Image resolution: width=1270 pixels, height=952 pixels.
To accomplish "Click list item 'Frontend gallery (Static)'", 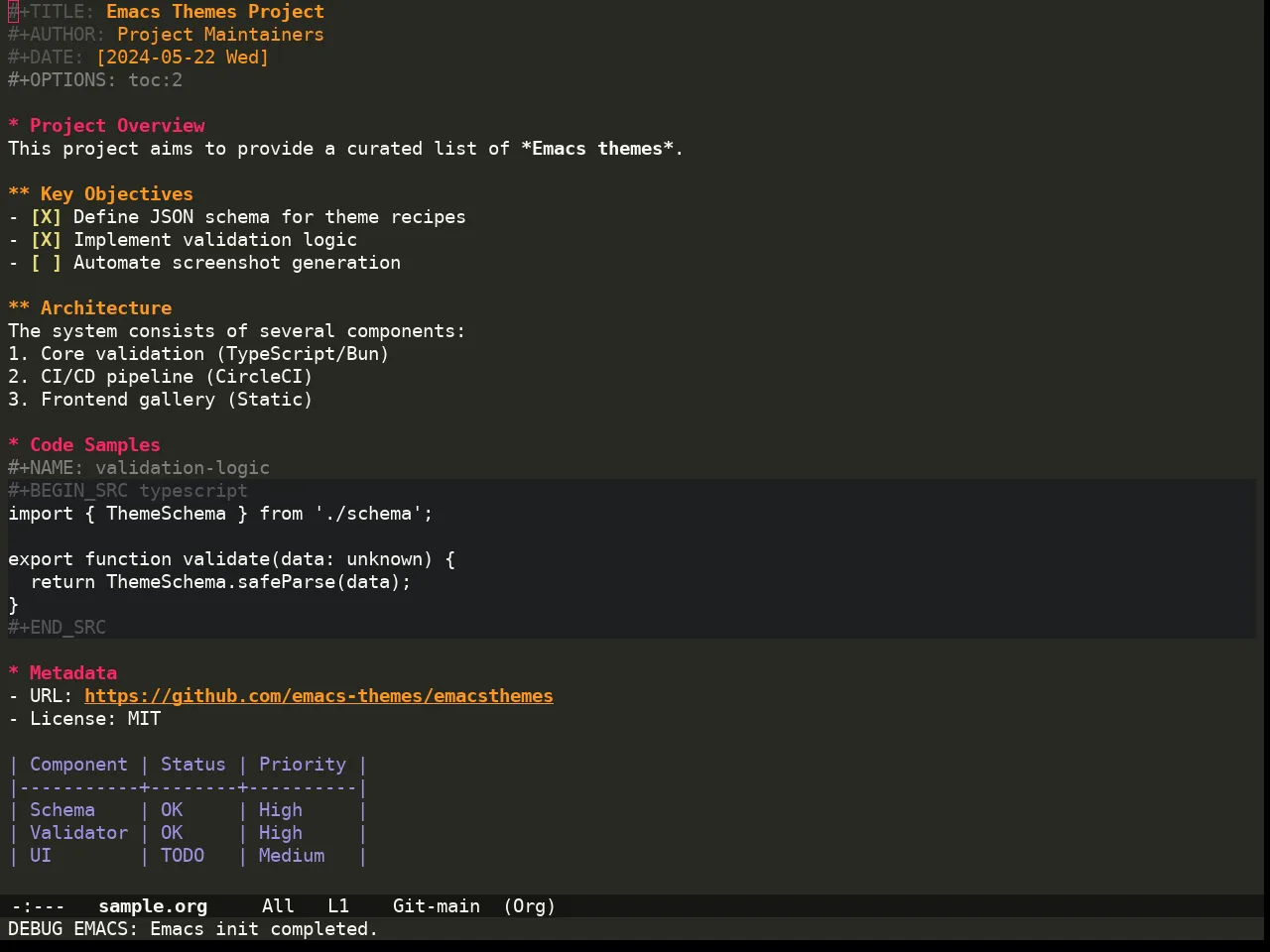I will [177, 400].
